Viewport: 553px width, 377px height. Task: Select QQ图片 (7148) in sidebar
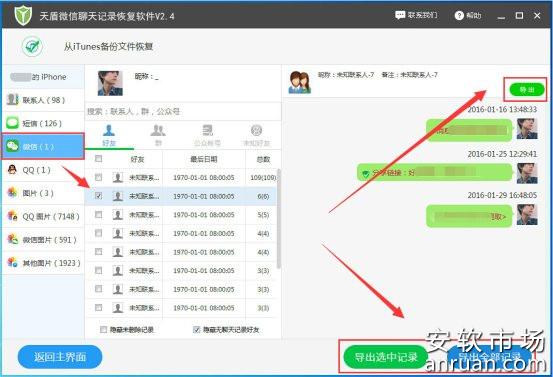tap(43, 216)
